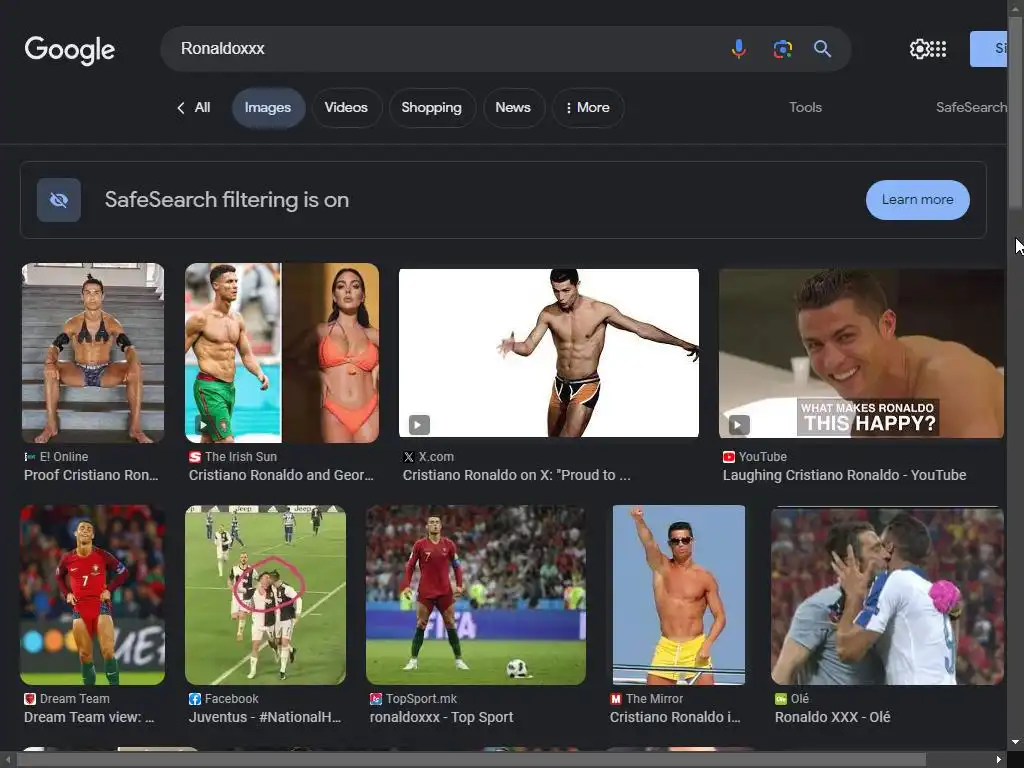The image size is (1024, 768).
Task: Open 'ronaldoxxx - Top Sport' result link
Action: pos(441,717)
